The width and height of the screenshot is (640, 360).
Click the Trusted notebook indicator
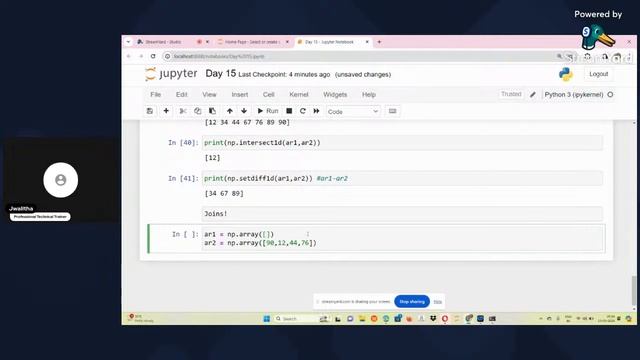(x=511, y=94)
